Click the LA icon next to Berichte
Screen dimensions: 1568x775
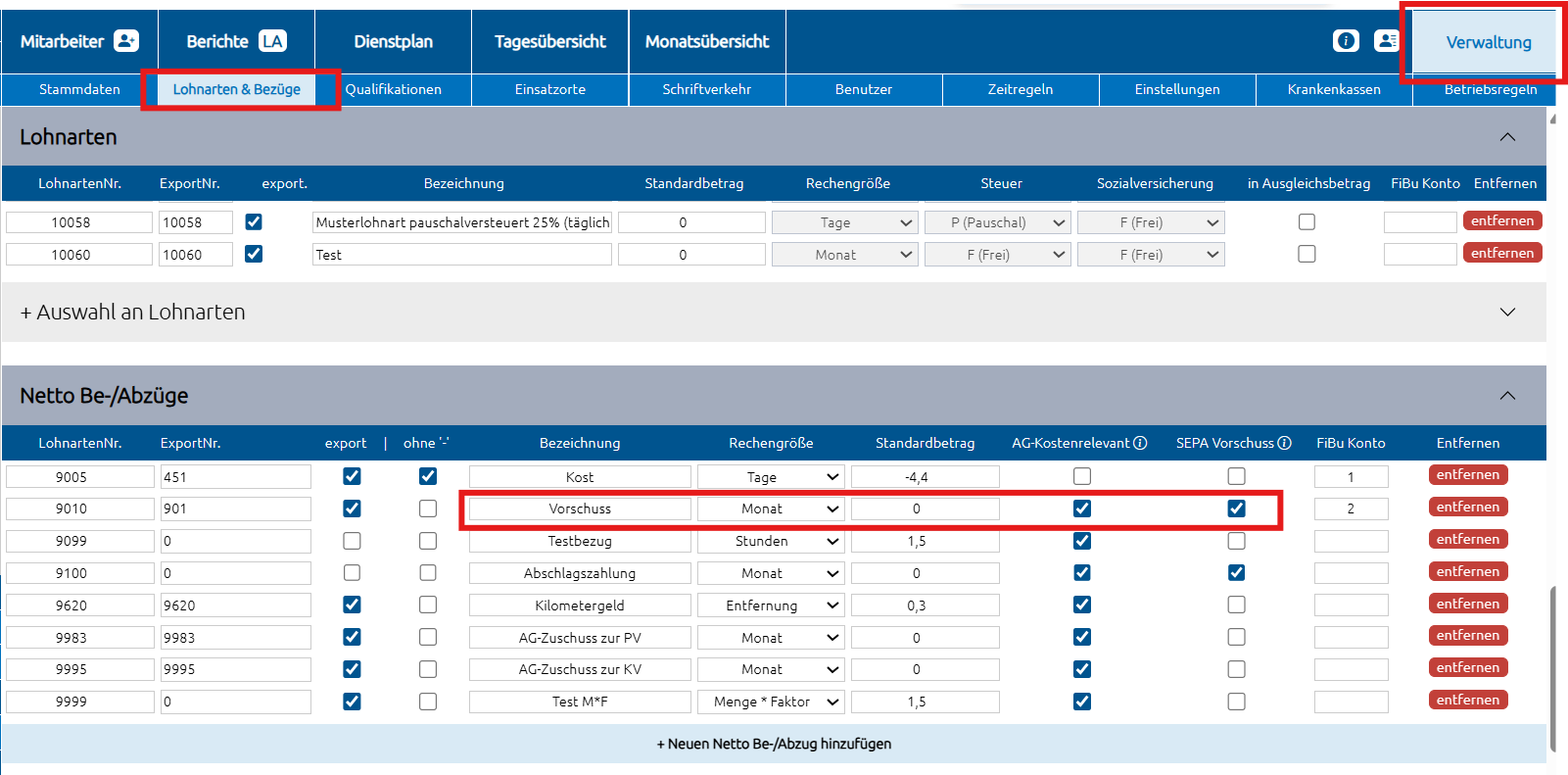(272, 41)
